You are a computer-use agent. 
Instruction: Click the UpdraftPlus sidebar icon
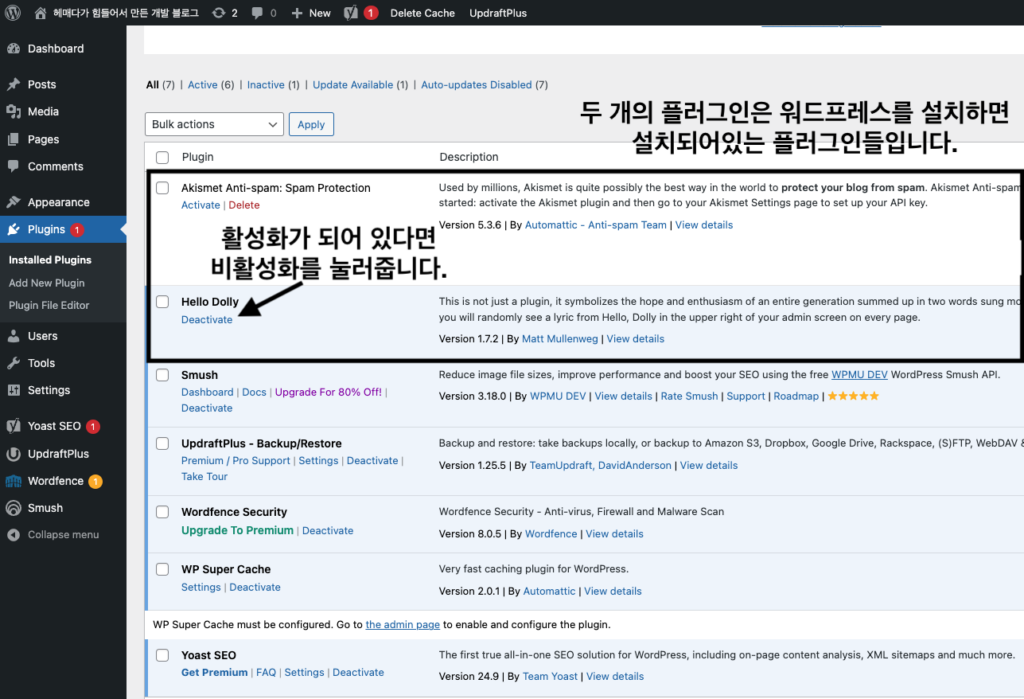tap(14, 454)
